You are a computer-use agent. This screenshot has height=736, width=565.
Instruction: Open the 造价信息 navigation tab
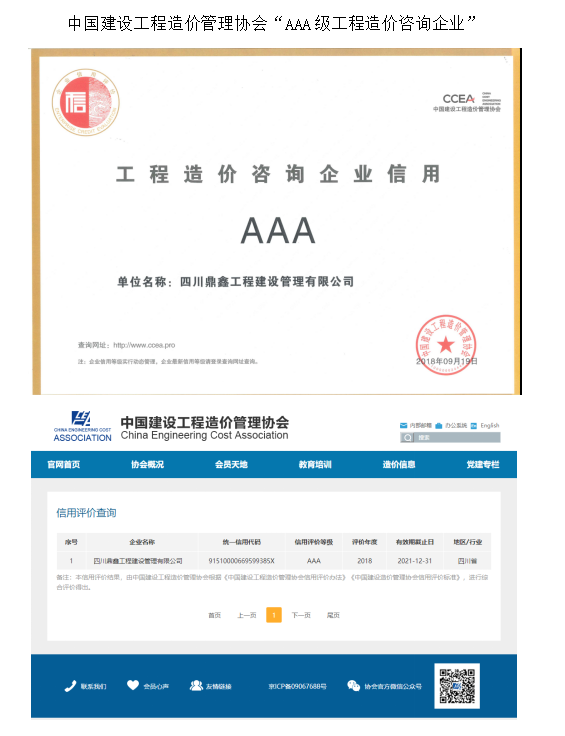click(x=399, y=464)
